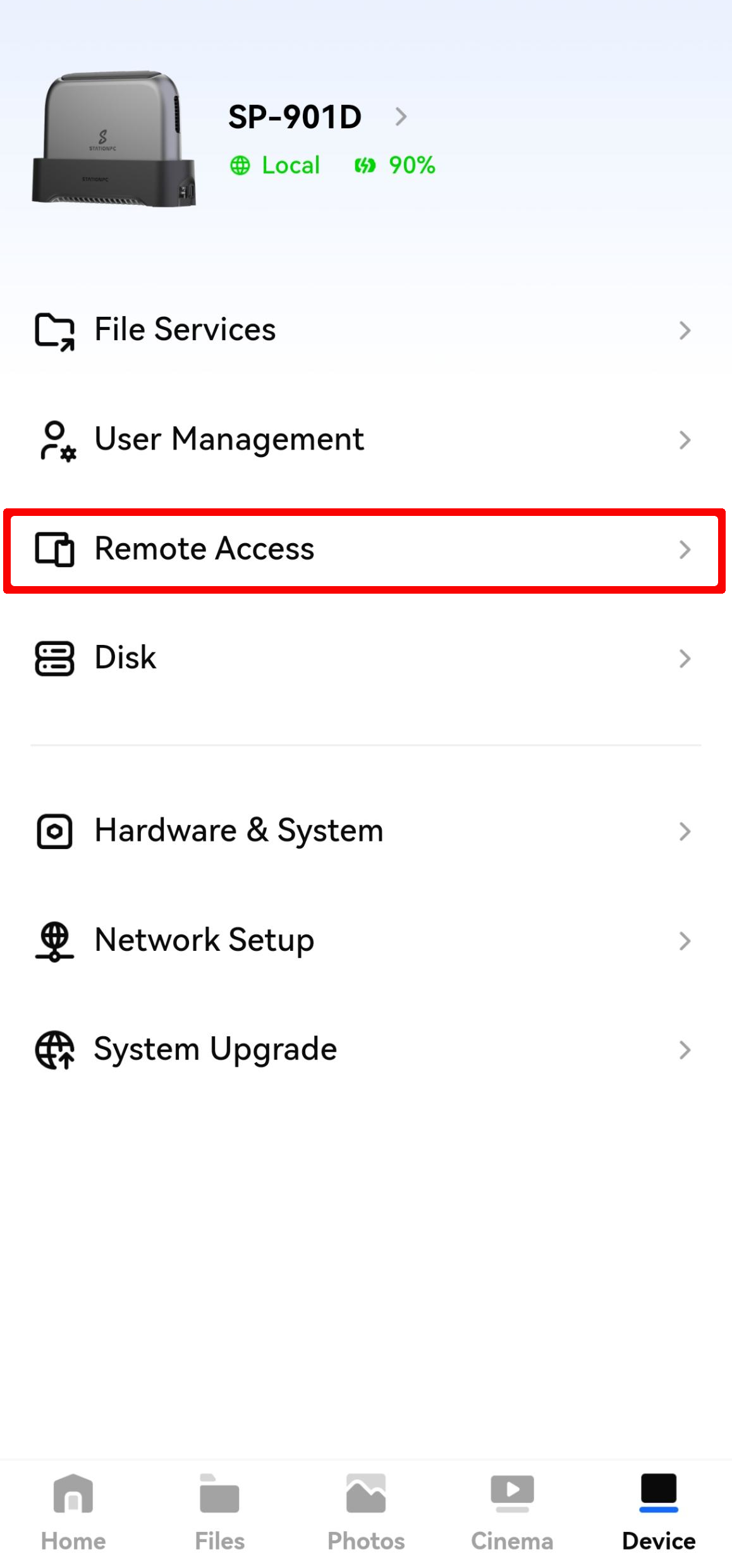Click the System Upgrade globe-arrow icon
This screenshot has width=732, height=1568.
coord(54,1050)
